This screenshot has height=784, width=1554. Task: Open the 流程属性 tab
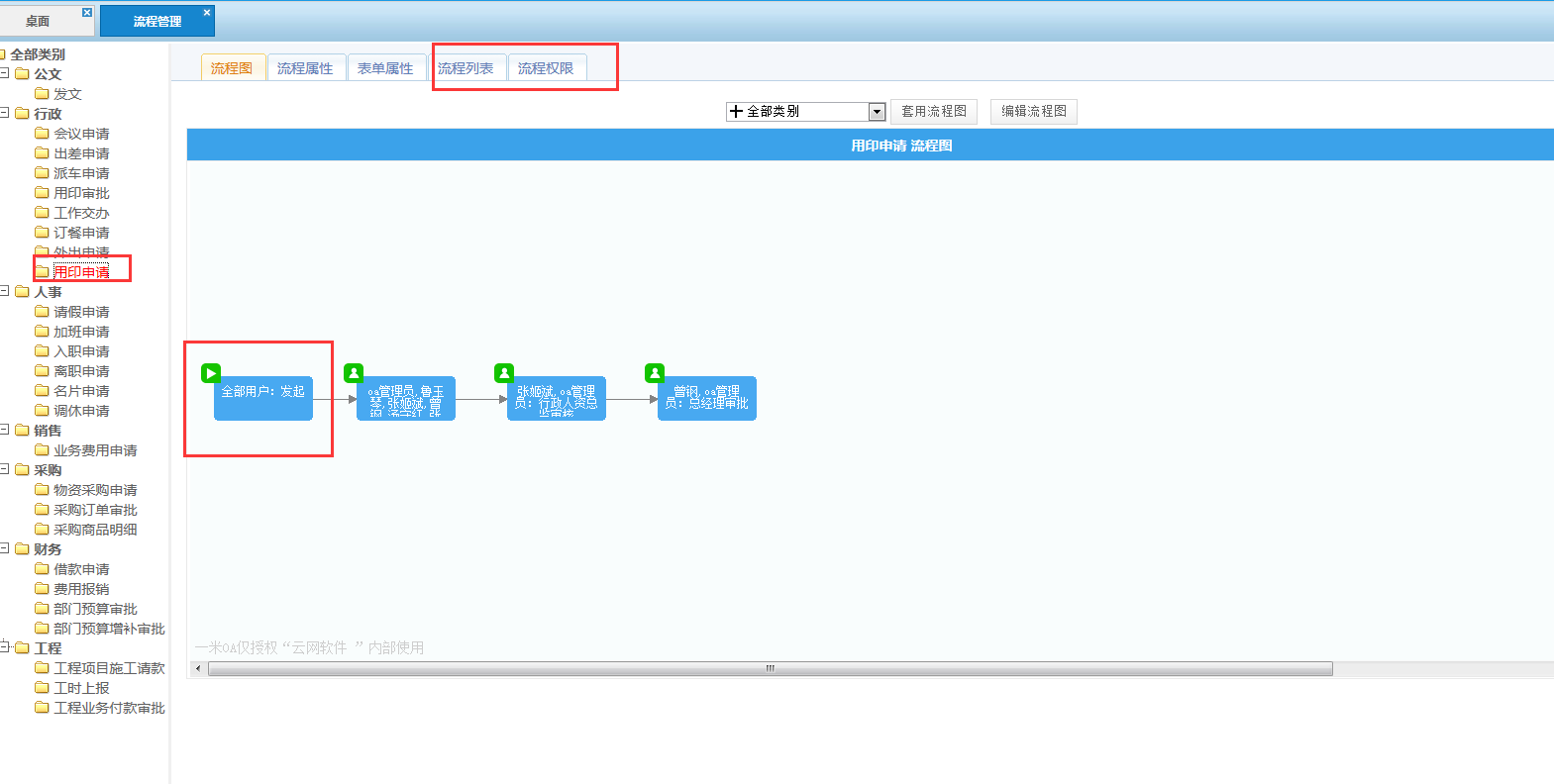(x=305, y=68)
